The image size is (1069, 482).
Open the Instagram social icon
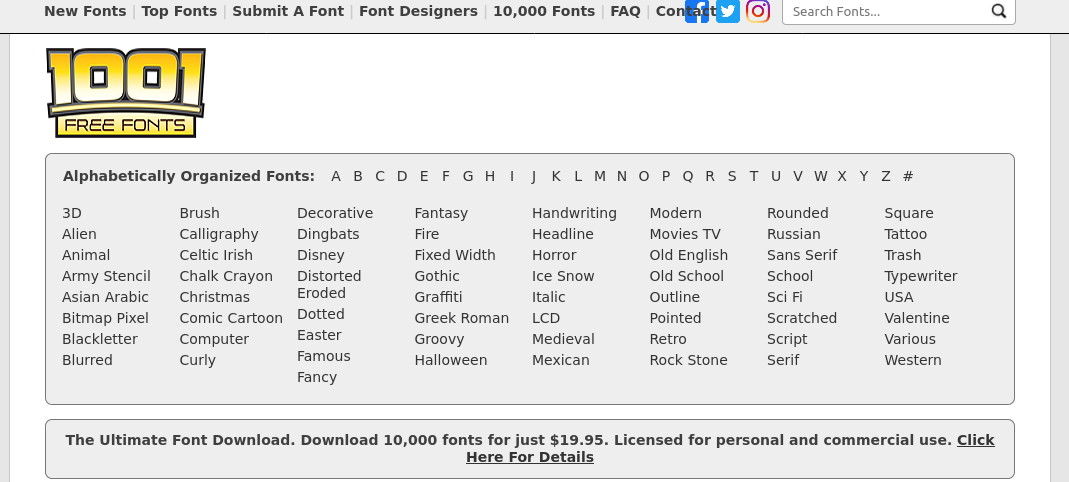(x=758, y=11)
